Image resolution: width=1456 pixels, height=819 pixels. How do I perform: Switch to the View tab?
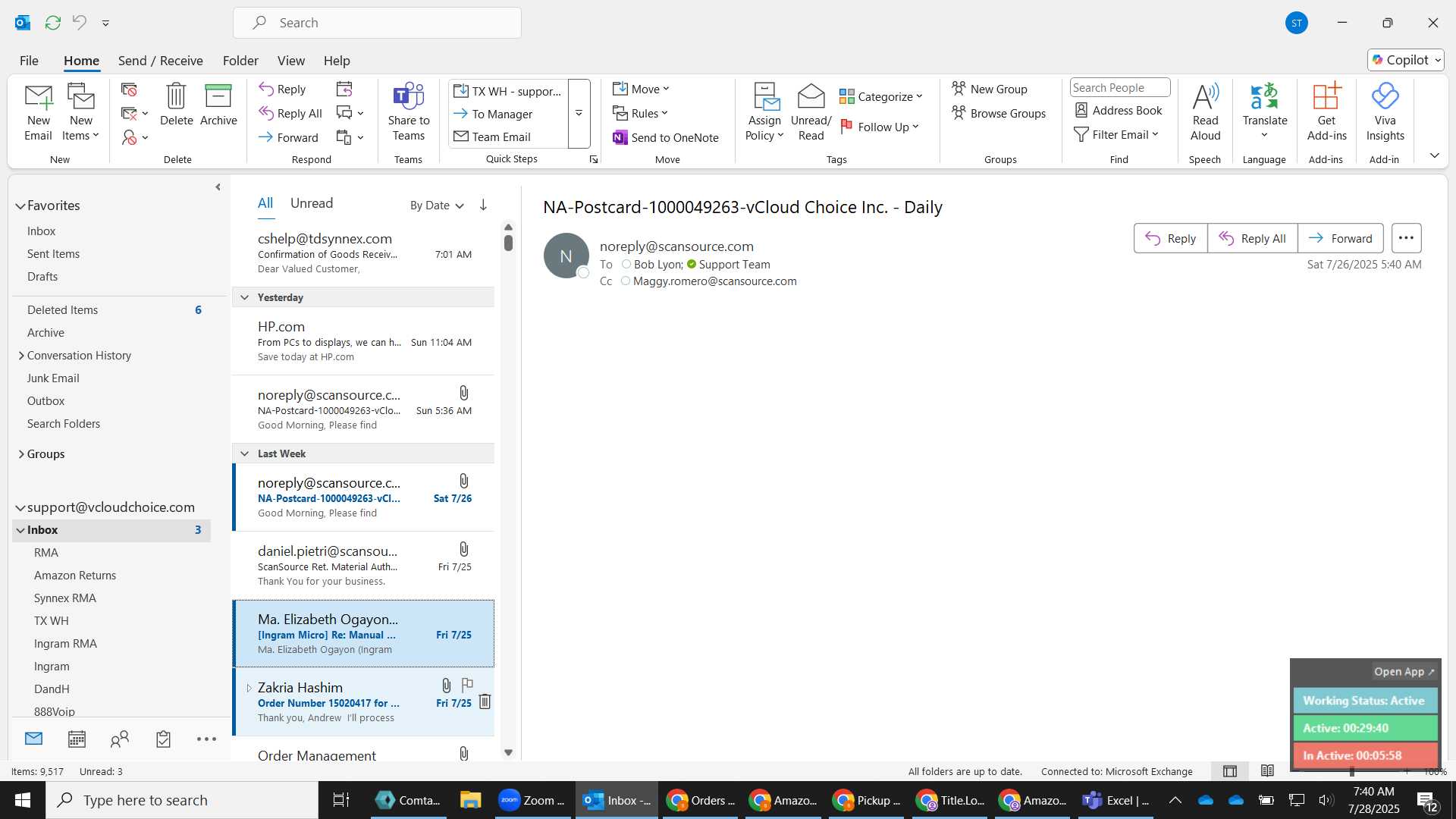coord(290,61)
